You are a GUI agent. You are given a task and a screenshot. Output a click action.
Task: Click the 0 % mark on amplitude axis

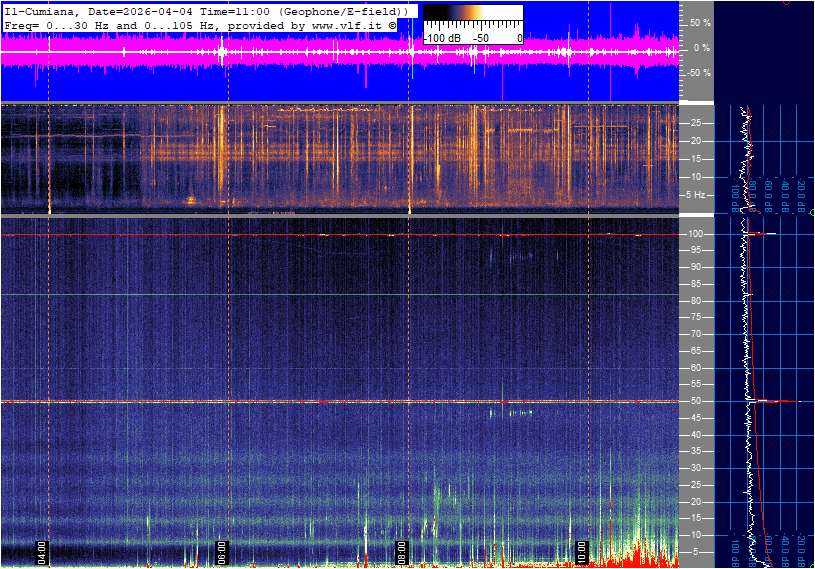(x=701, y=47)
